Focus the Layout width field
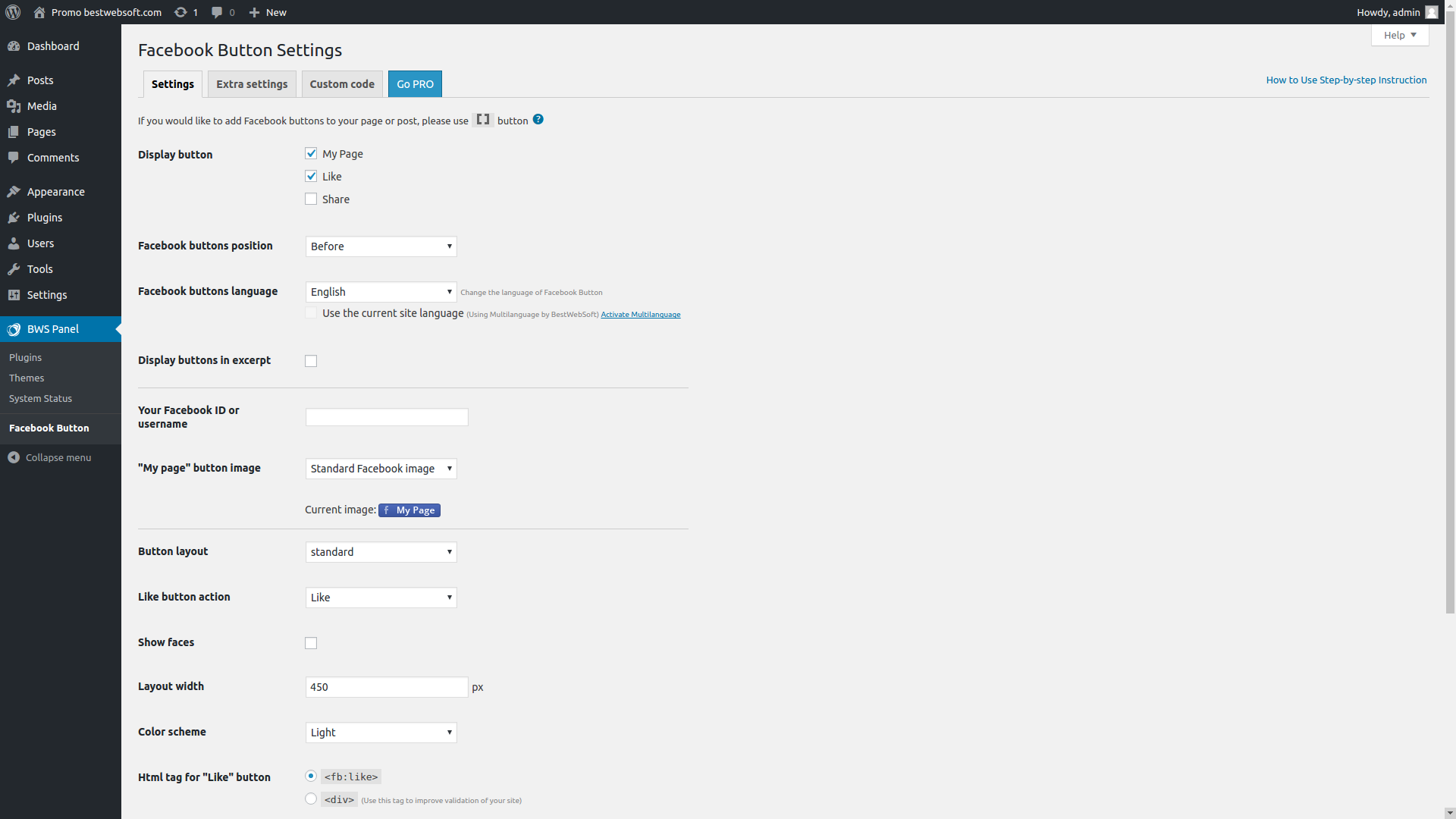1456x819 pixels. [x=387, y=687]
